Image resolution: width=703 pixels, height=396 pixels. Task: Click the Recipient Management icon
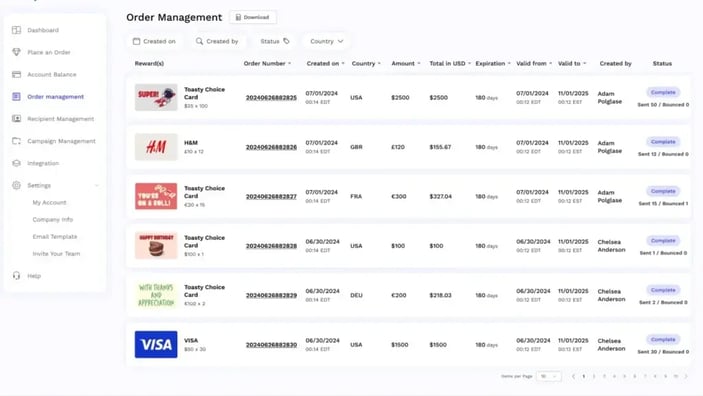click(x=17, y=118)
